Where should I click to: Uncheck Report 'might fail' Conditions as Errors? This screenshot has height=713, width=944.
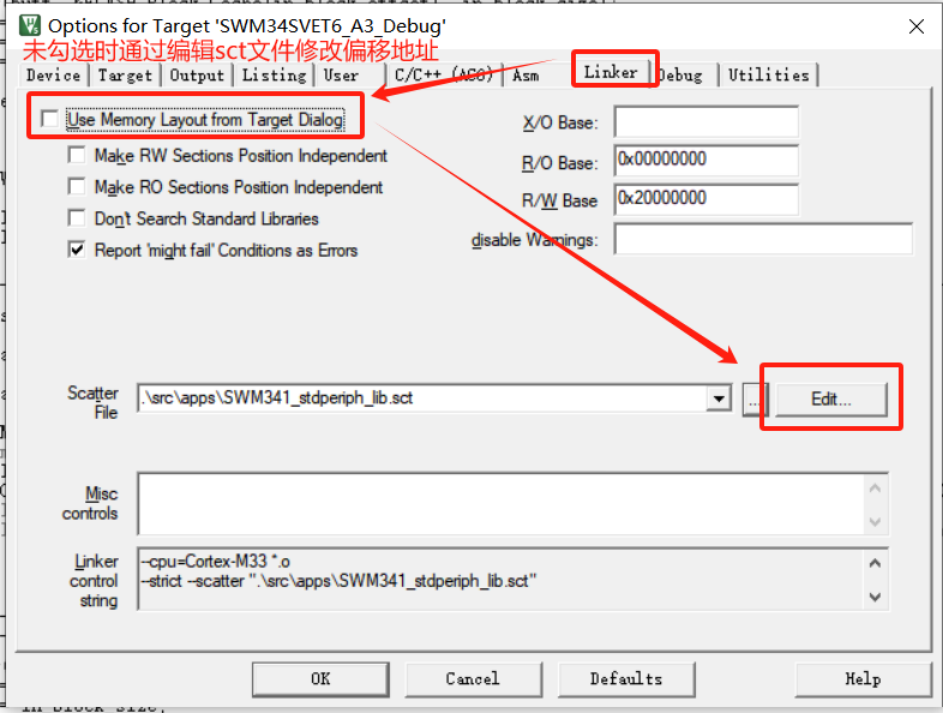76,250
